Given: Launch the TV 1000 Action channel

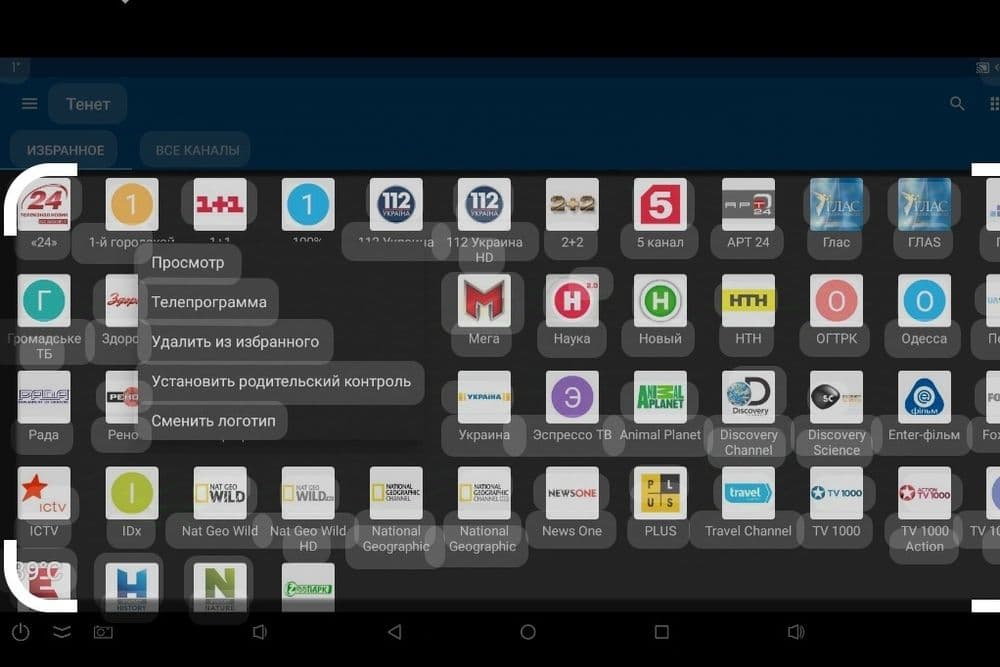Looking at the screenshot, I should [x=924, y=493].
